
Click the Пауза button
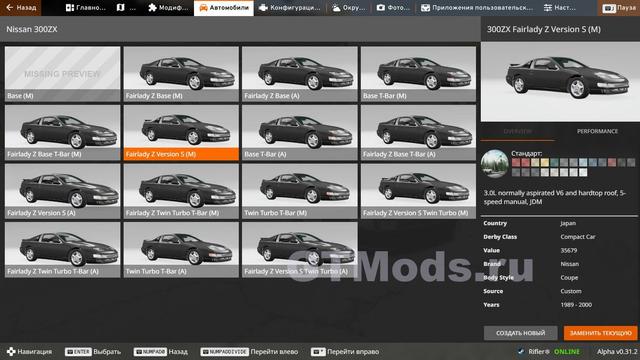click(619, 8)
